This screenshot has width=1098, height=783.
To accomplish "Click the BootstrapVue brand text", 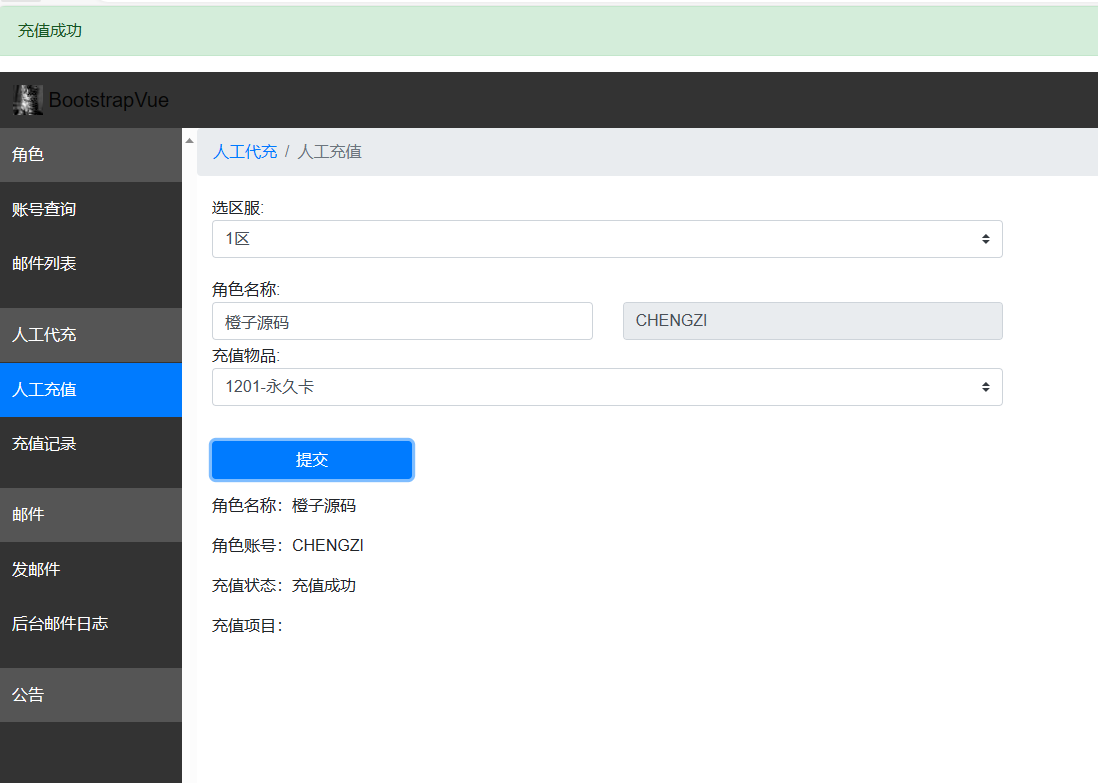I will click(108, 100).
